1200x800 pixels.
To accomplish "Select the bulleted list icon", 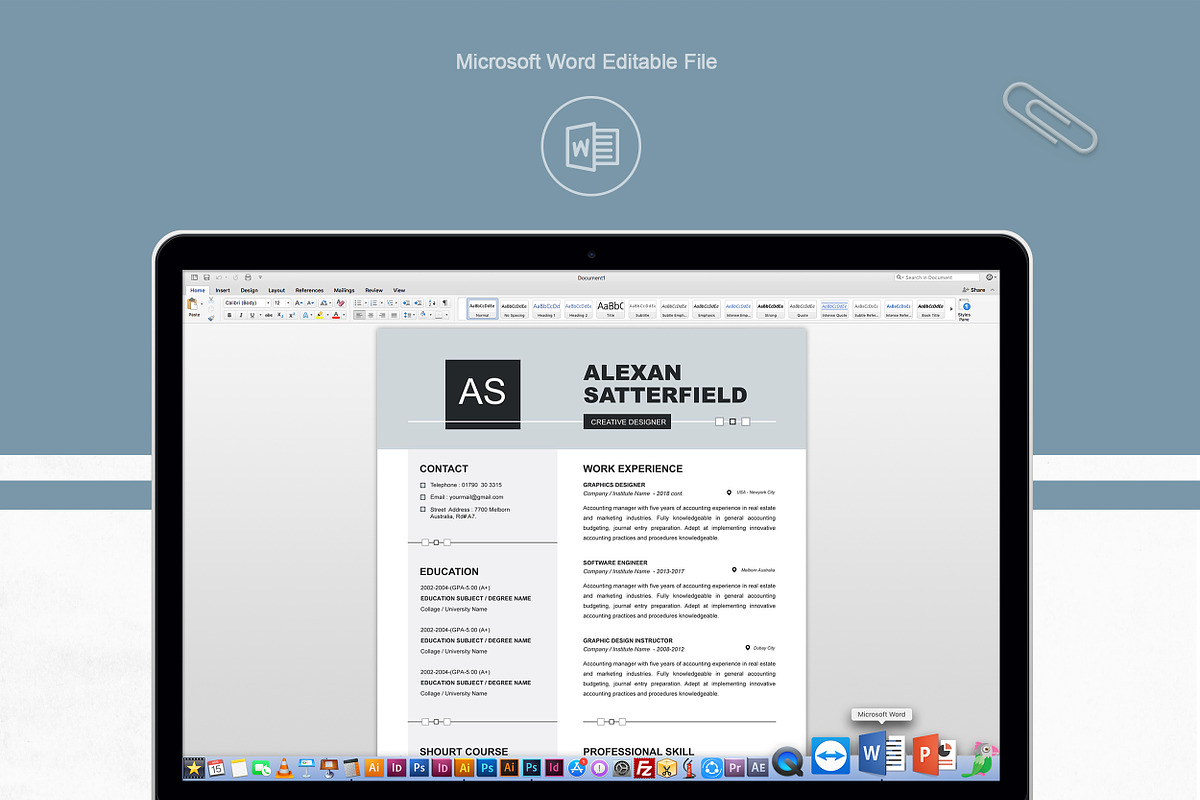I will point(358,303).
